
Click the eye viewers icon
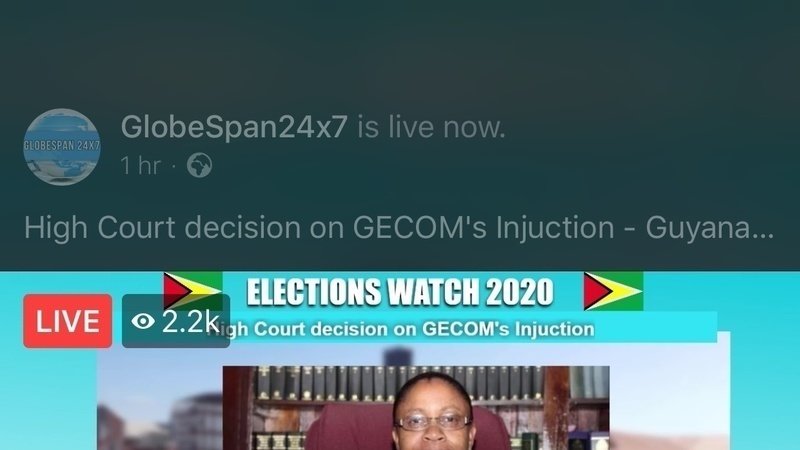point(143,321)
